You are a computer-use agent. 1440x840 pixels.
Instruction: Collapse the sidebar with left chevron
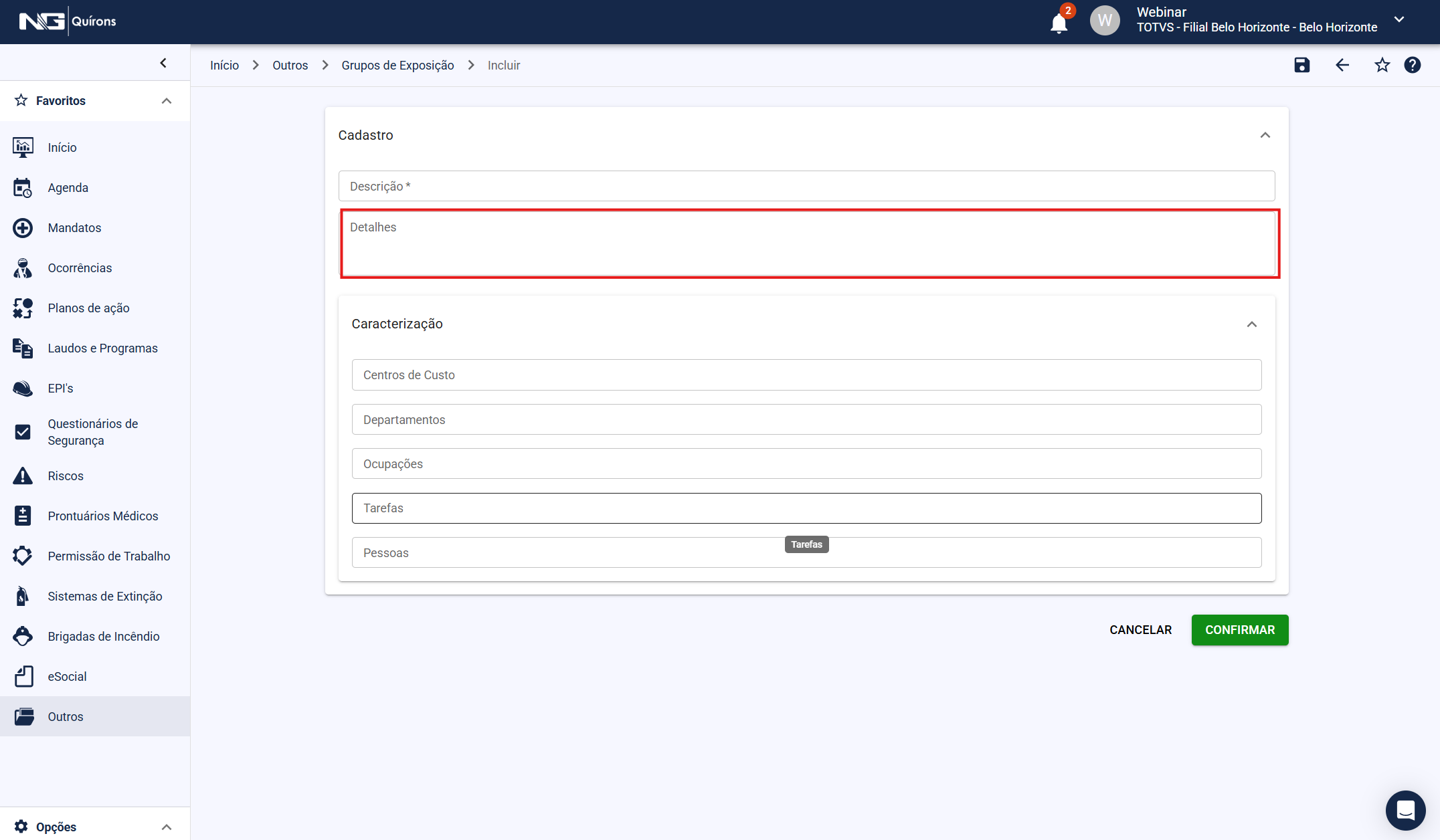[163, 63]
